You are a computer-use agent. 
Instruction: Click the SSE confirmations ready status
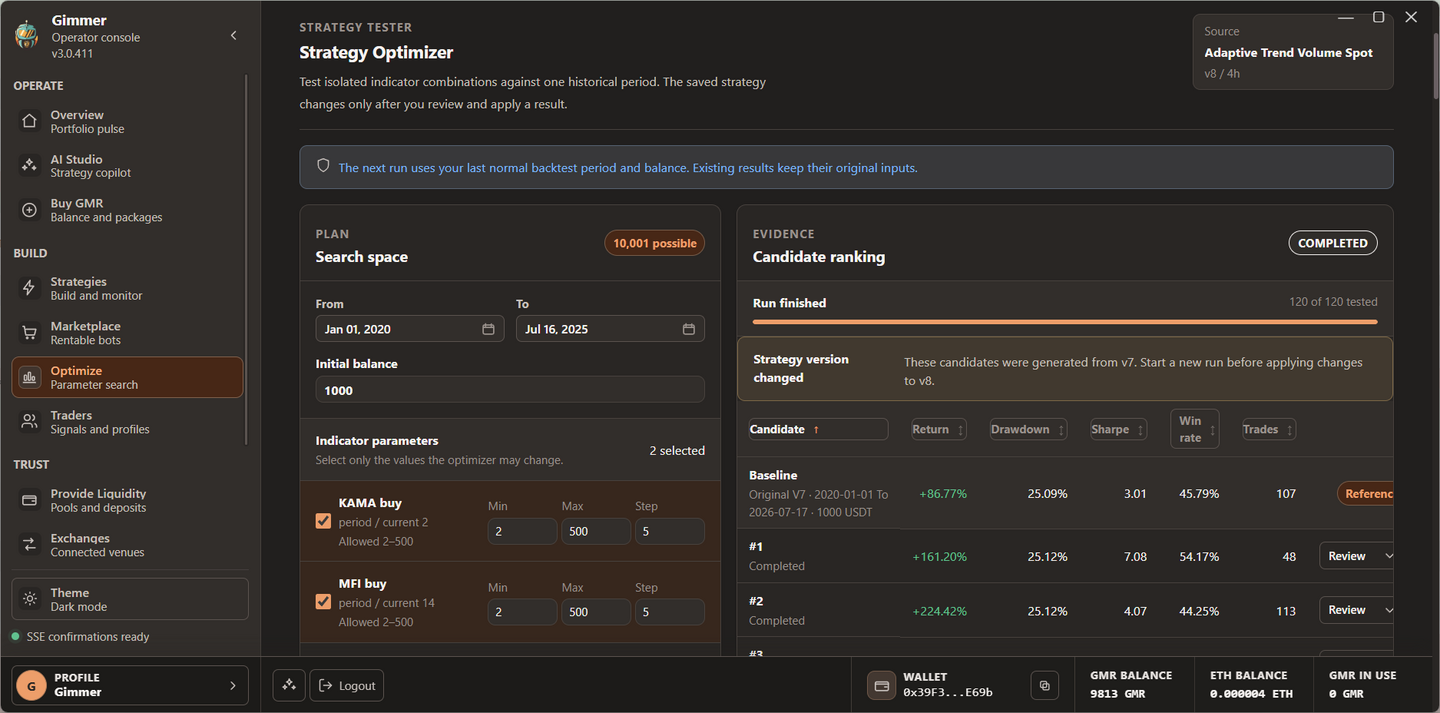pos(81,637)
